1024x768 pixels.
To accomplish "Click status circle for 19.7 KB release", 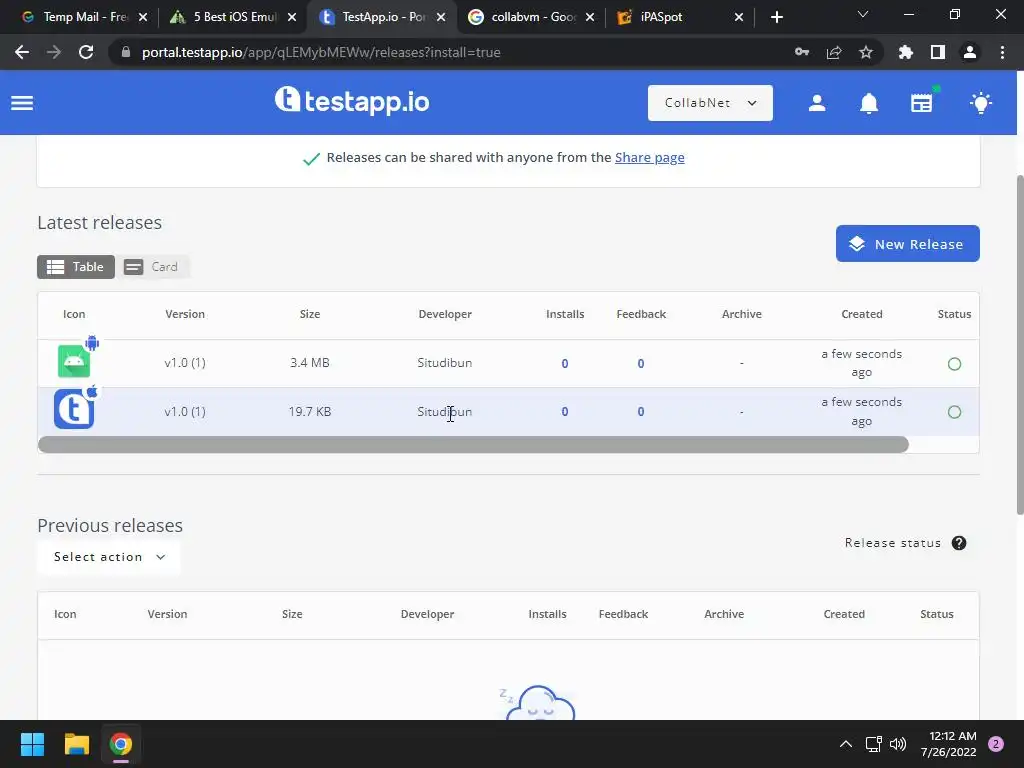I will point(954,412).
